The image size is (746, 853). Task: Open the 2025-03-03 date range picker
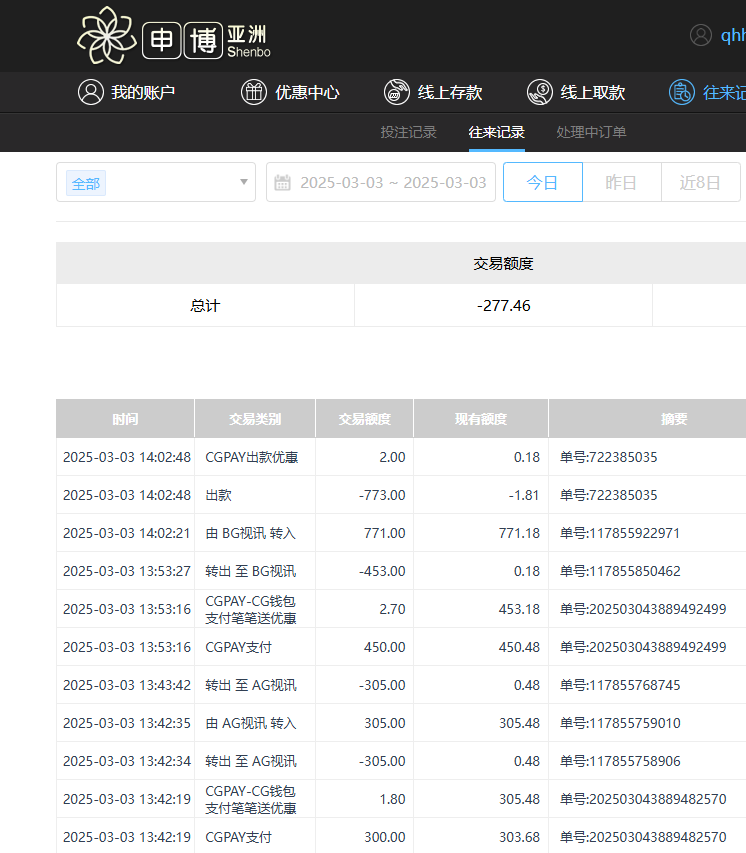click(392, 183)
